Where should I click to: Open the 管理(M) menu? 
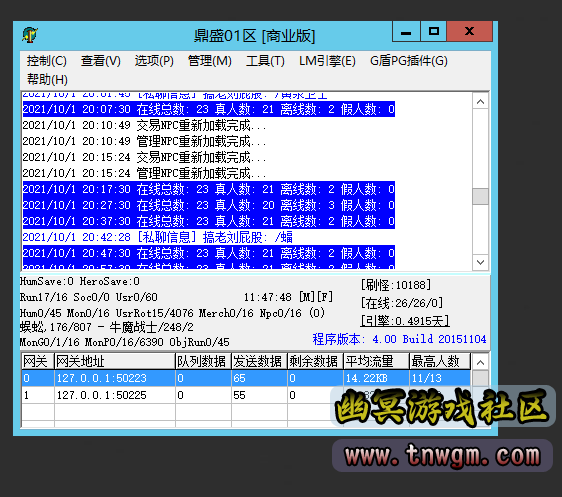[x=210, y=61]
